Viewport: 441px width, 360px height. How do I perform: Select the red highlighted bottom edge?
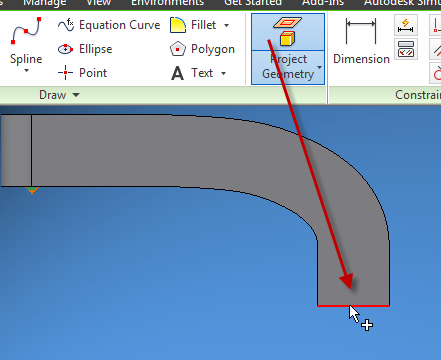tap(353, 305)
